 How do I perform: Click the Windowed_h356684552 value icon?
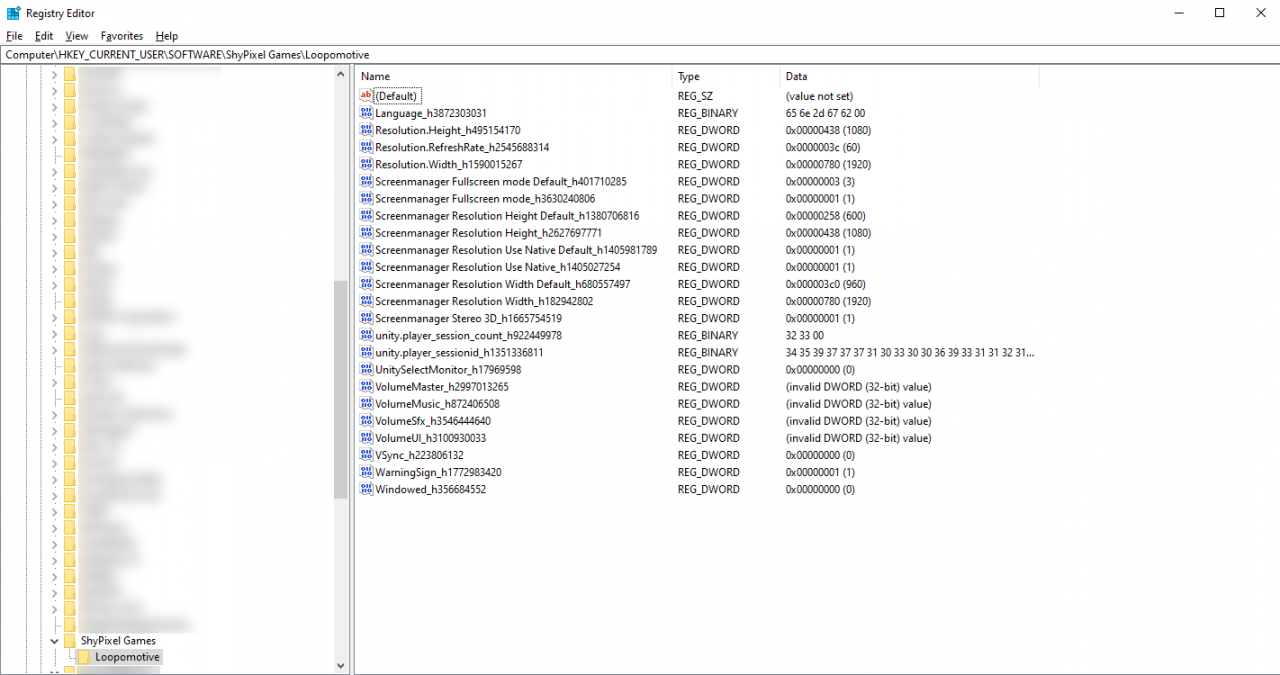click(366, 489)
